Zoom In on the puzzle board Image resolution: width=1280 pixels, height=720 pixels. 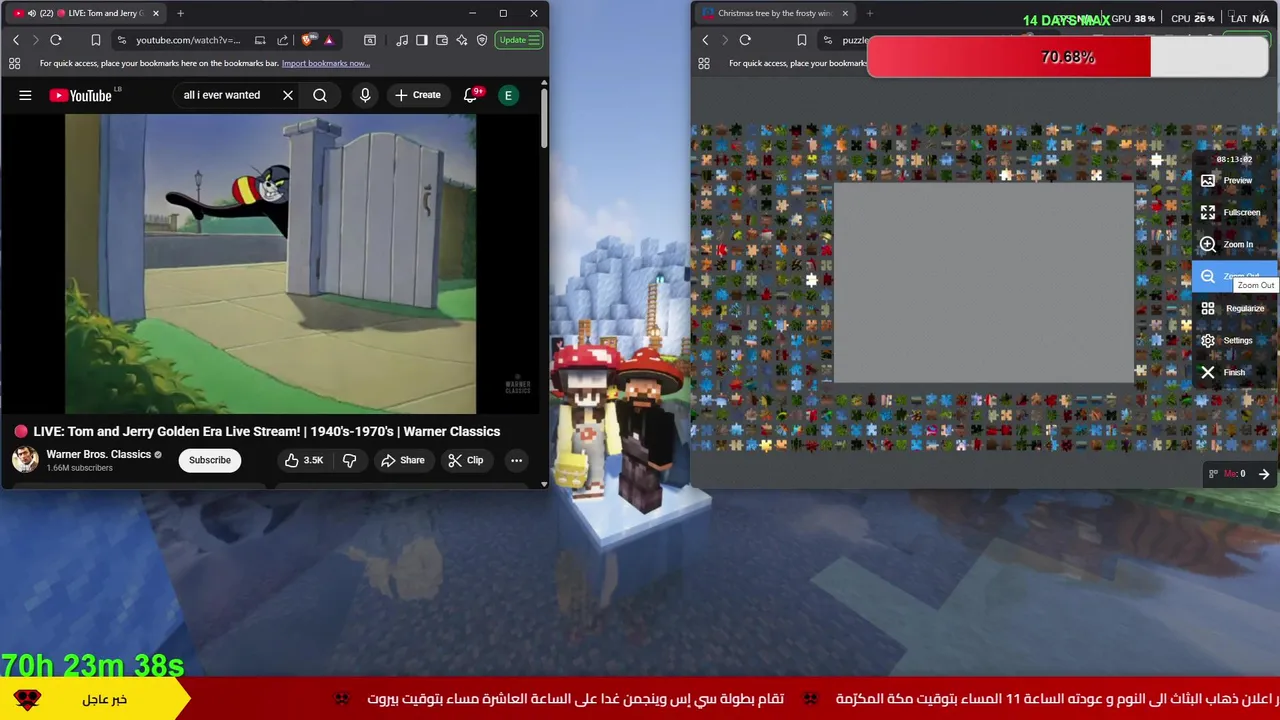tap(1235, 245)
